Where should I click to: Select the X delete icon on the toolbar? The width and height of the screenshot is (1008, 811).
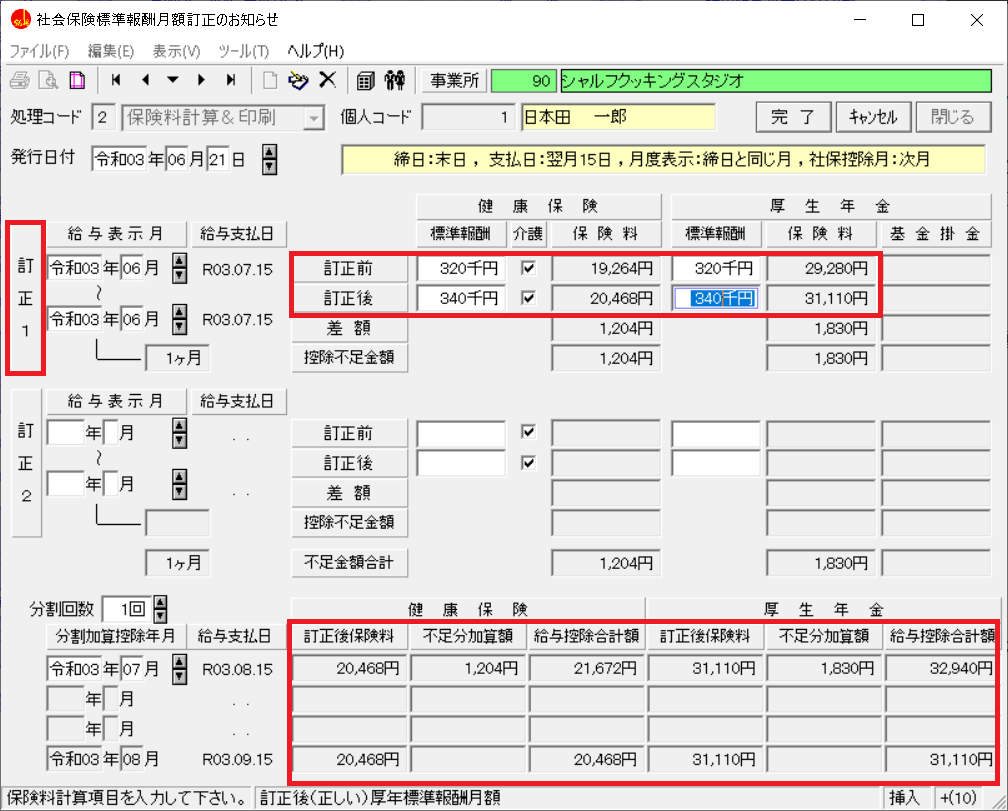coord(327,80)
